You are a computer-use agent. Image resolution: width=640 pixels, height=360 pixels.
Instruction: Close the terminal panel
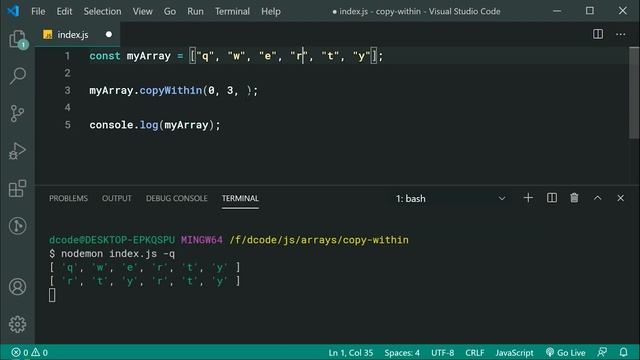pyautogui.click(x=620, y=198)
